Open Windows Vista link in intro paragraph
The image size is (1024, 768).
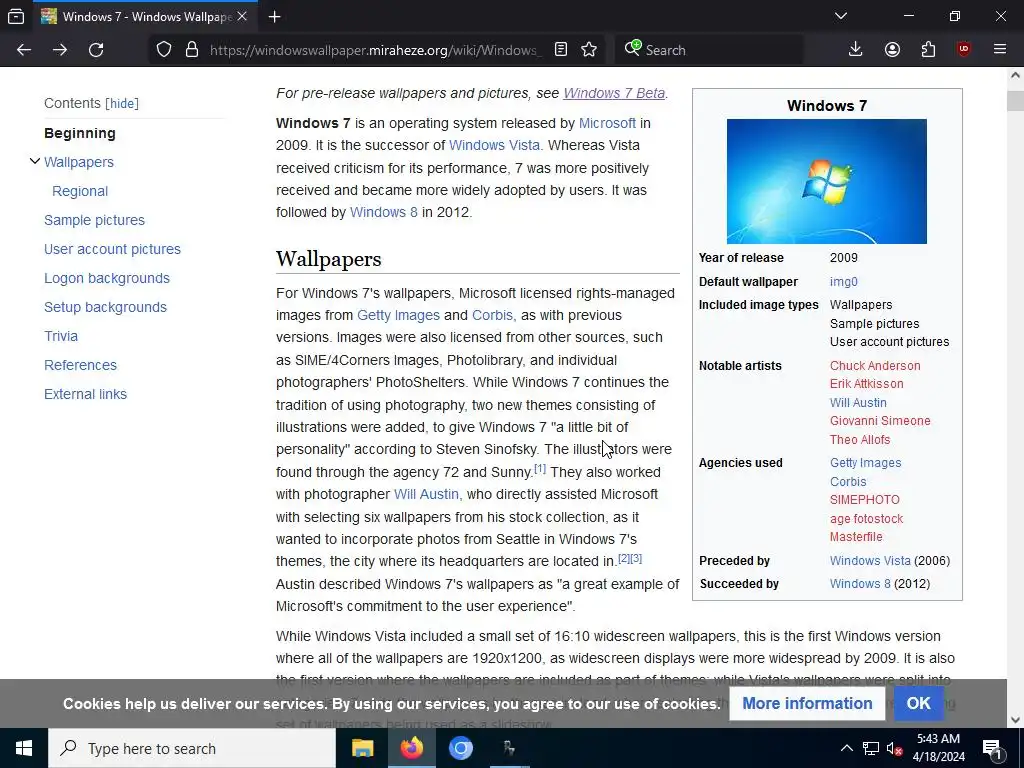pos(494,146)
